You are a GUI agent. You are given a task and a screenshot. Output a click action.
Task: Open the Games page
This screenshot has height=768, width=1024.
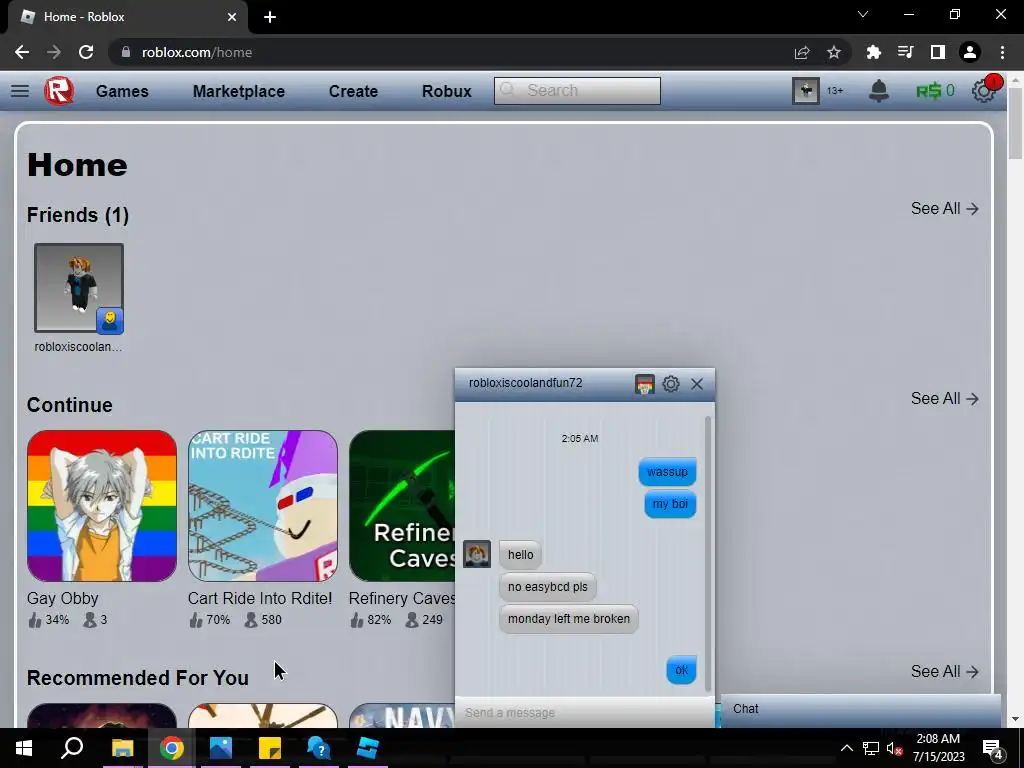(122, 91)
